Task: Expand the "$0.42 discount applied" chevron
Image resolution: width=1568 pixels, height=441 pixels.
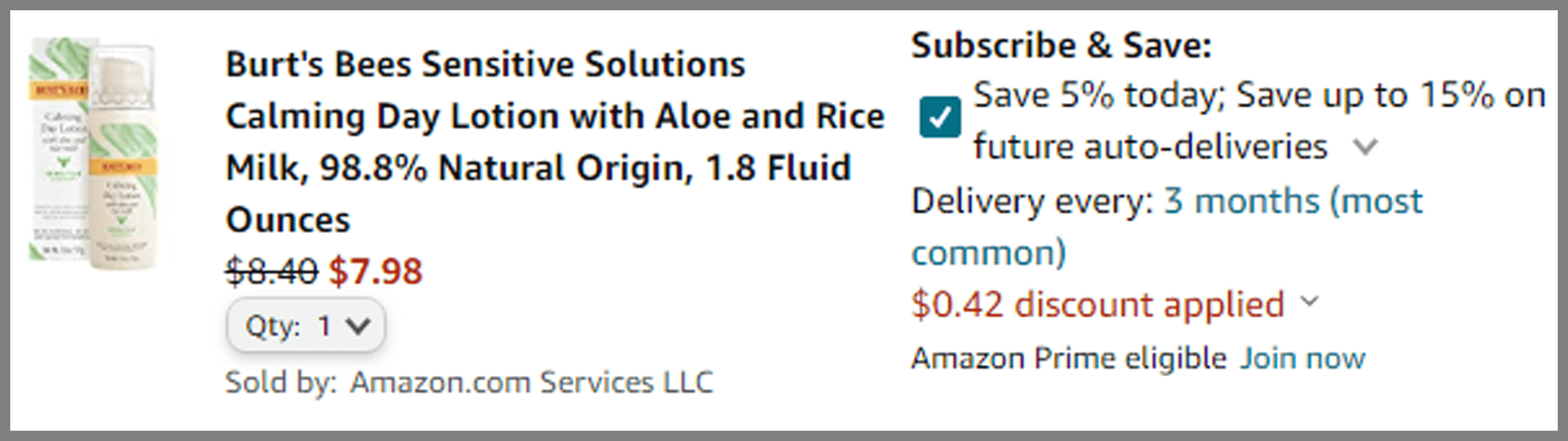Action: point(1309,301)
